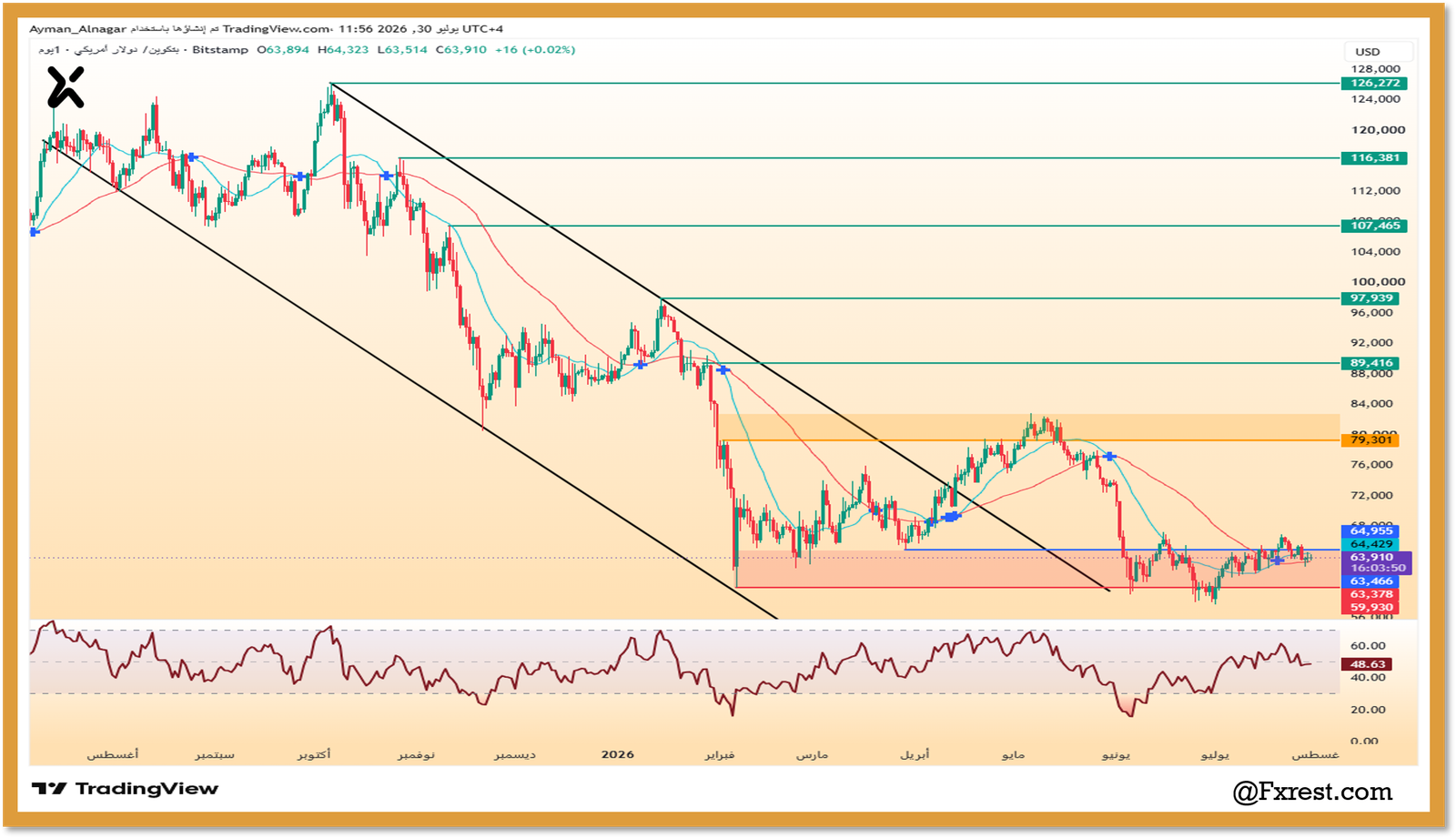Click the 89,416 green price label
Screen dimensions: 1456x838
tap(1370, 363)
